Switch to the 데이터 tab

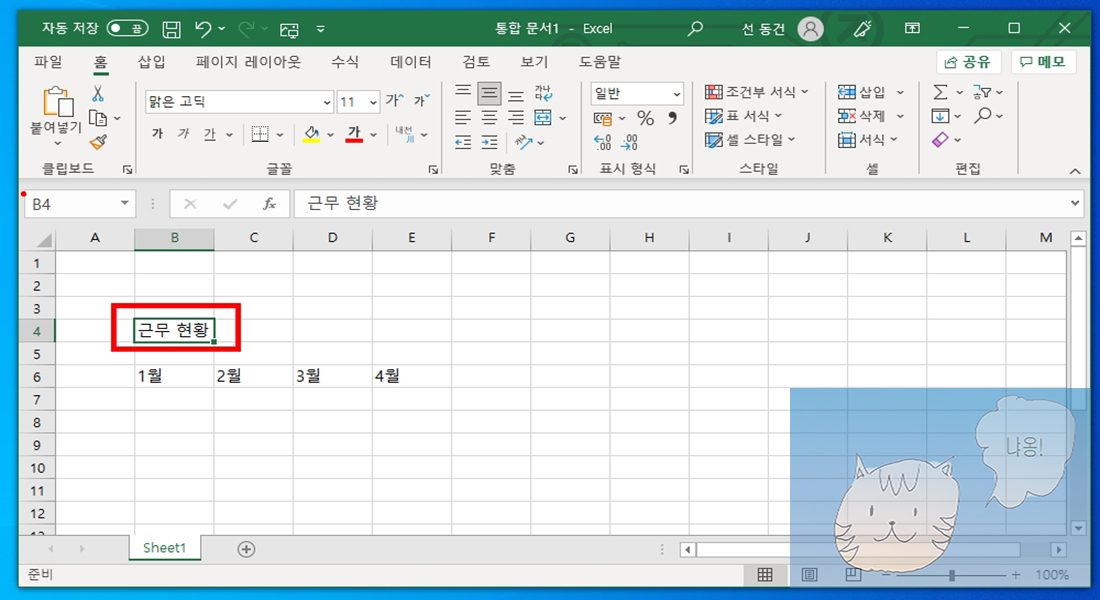coord(410,62)
